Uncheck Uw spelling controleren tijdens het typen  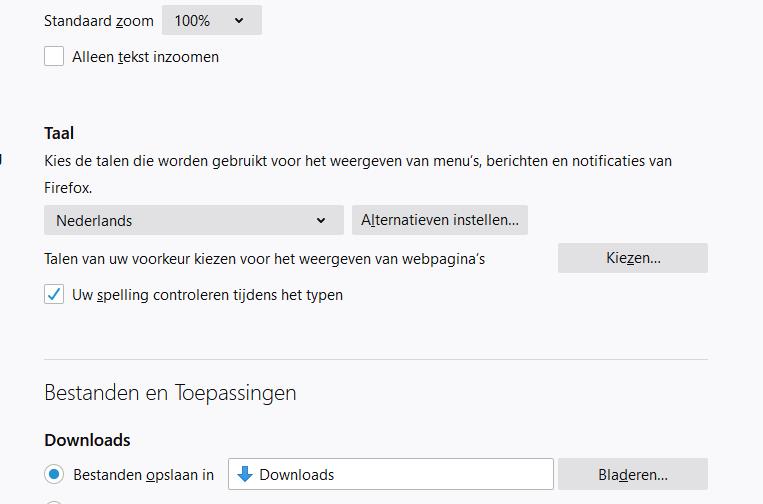click(x=54, y=295)
